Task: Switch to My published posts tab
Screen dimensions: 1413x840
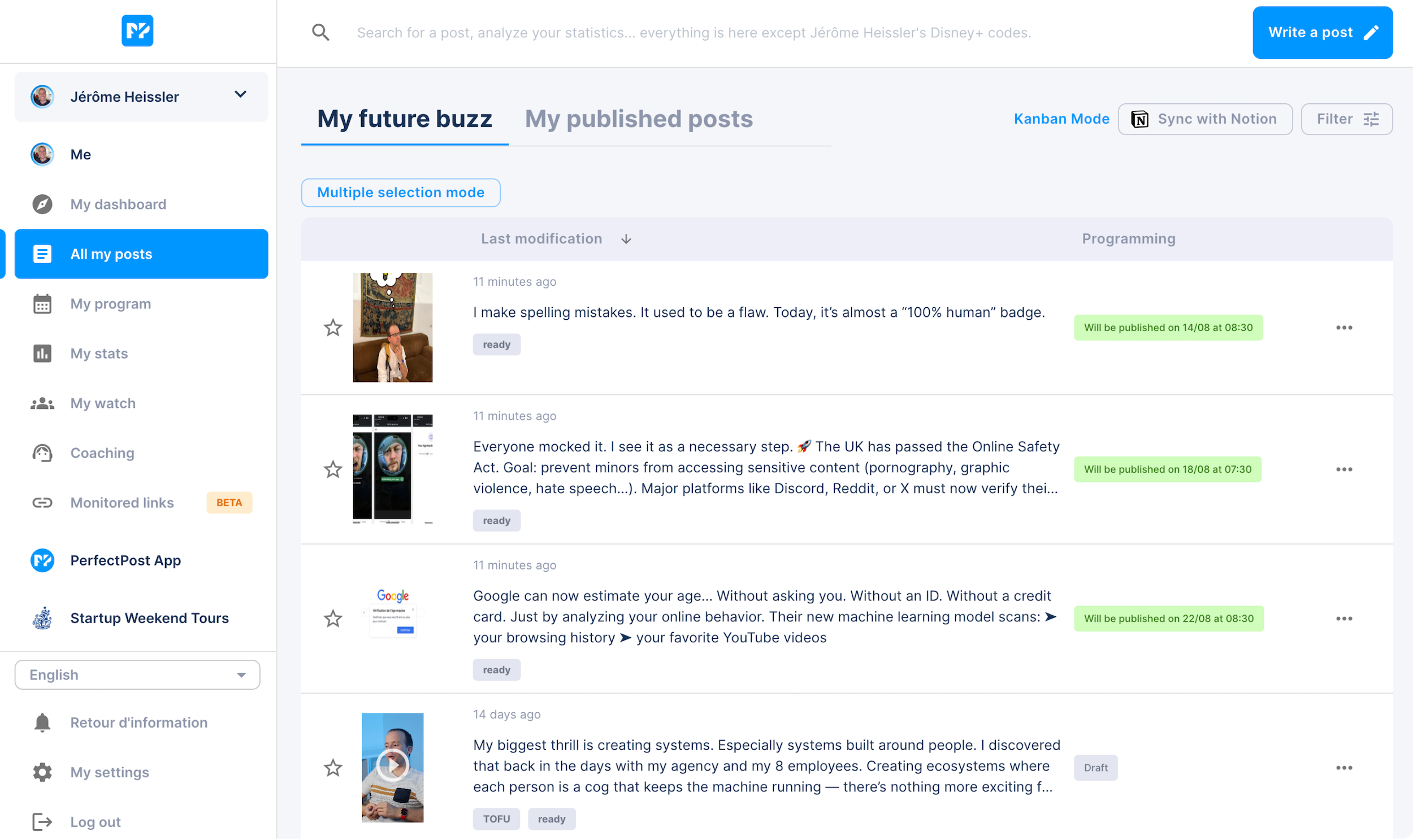Action: [639, 119]
